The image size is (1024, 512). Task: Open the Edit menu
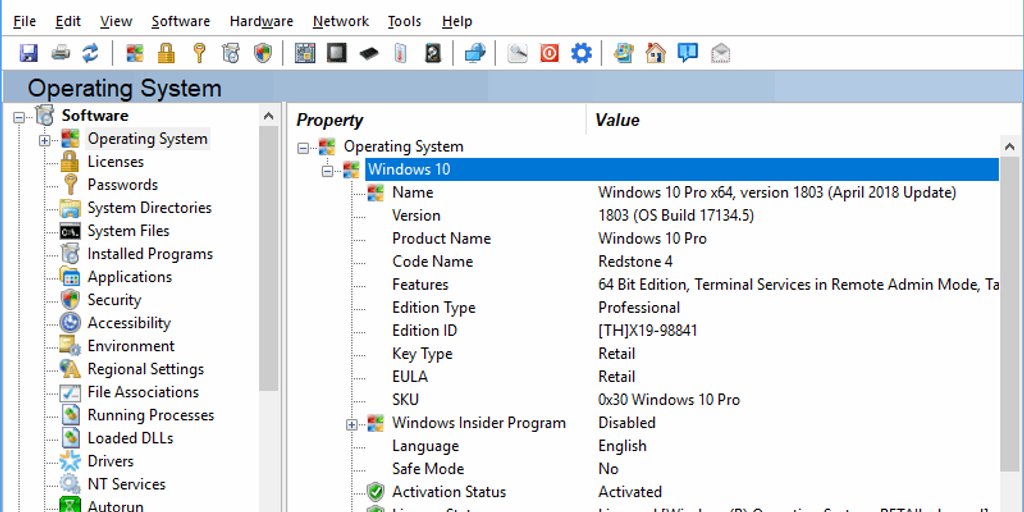point(68,21)
